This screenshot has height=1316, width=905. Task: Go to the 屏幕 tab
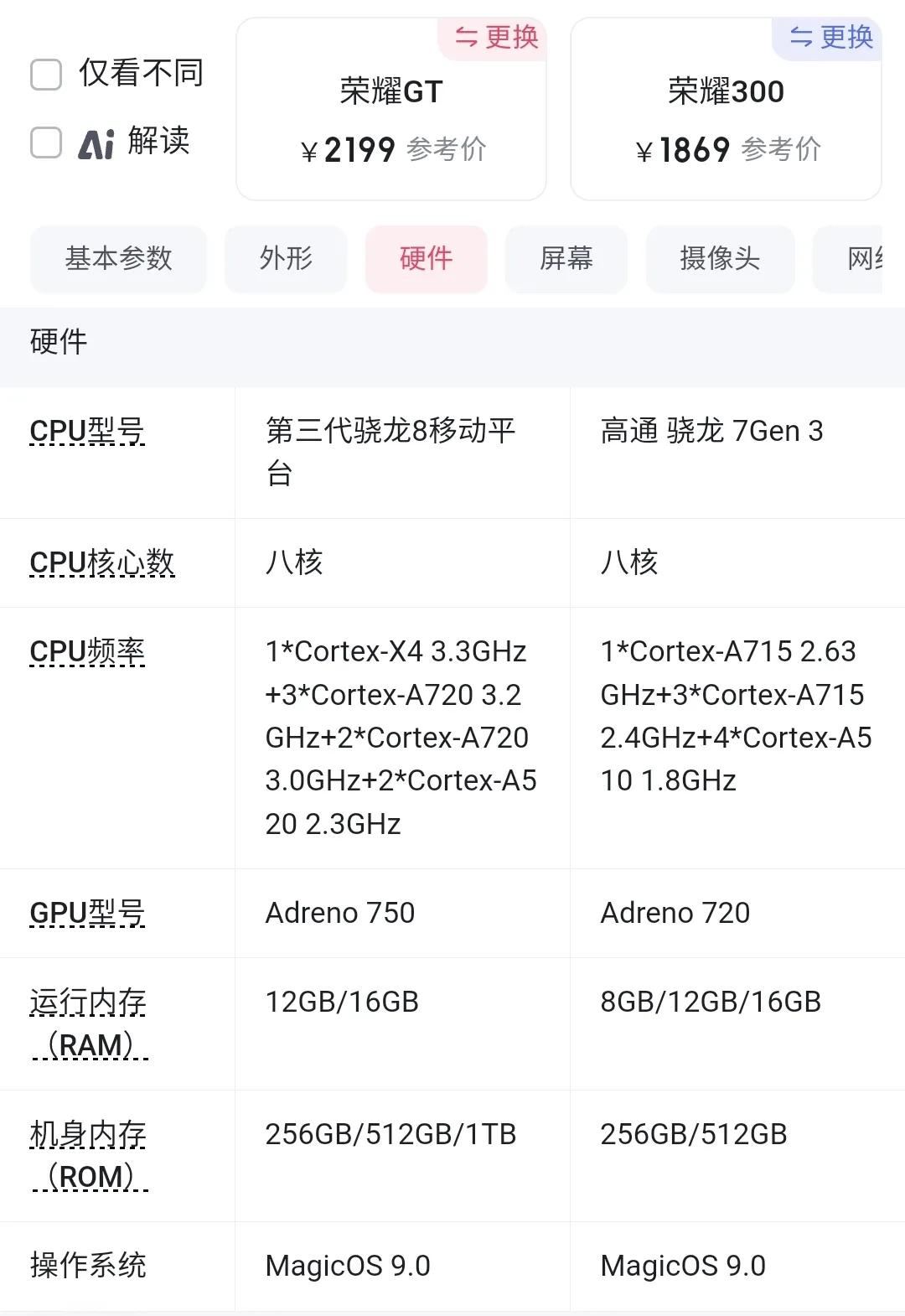click(x=566, y=259)
